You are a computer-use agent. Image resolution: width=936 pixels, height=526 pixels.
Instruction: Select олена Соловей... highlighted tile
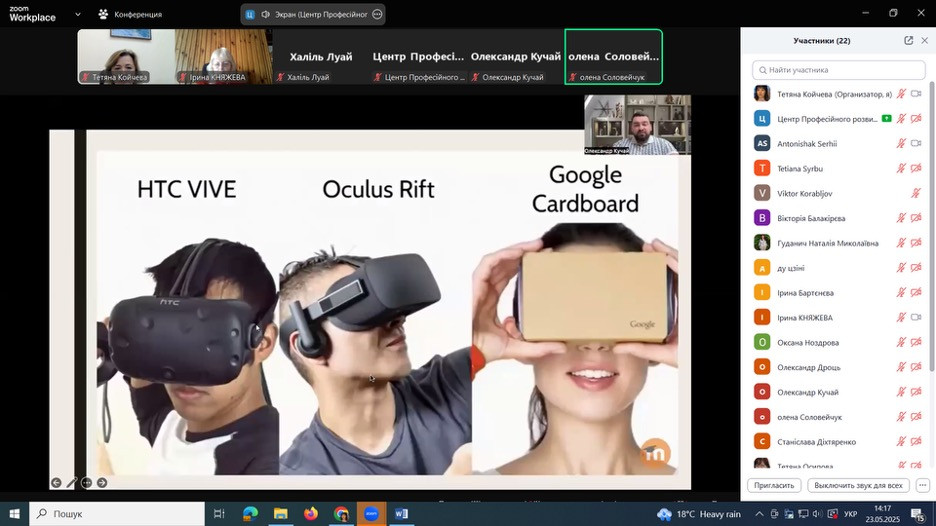(x=614, y=57)
